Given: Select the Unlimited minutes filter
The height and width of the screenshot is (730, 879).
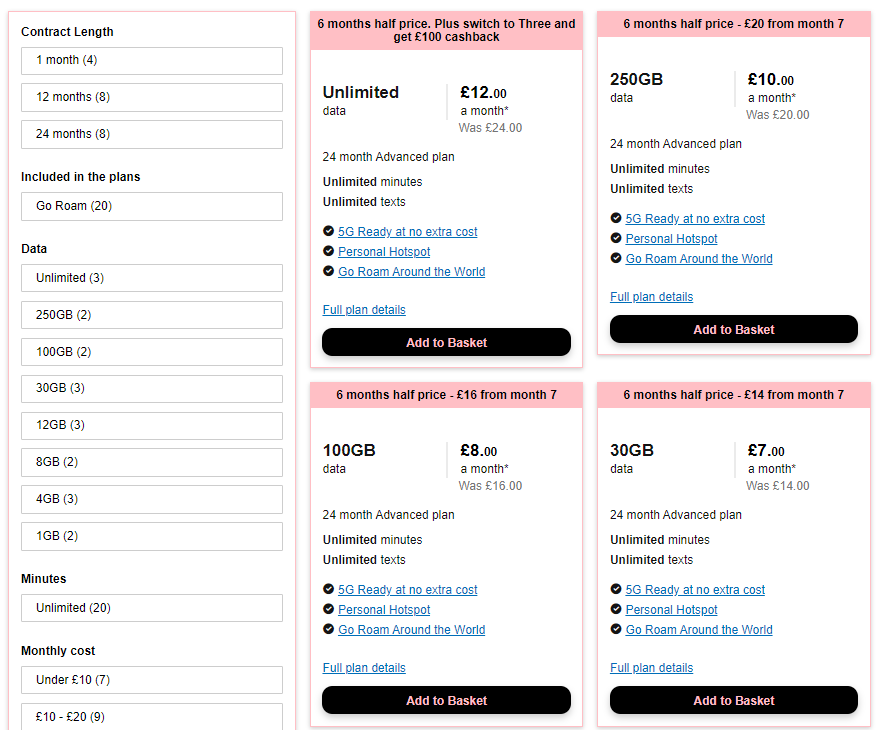Looking at the screenshot, I should pos(152,608).
